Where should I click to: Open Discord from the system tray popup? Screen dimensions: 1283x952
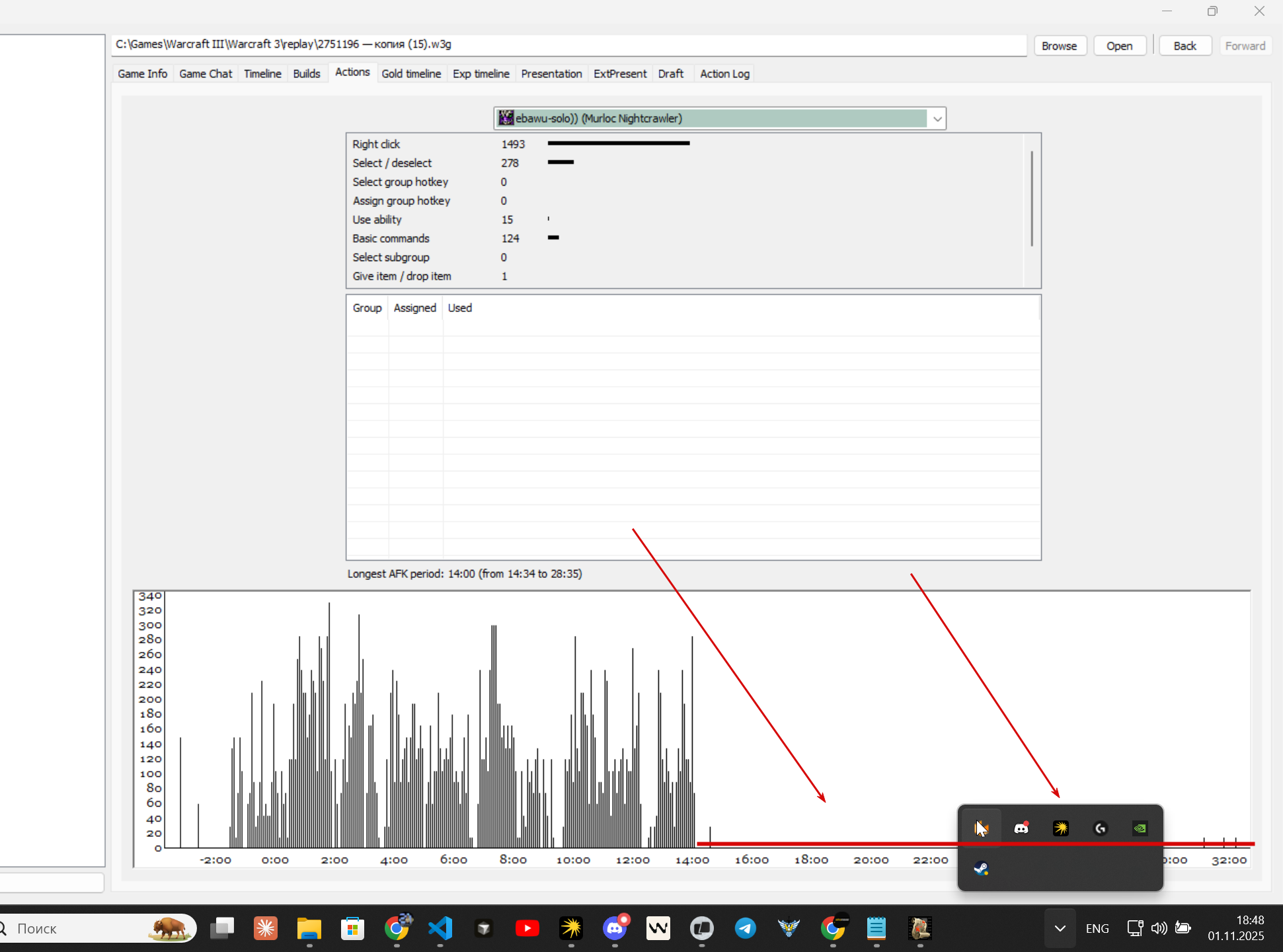coord(1021,828)
